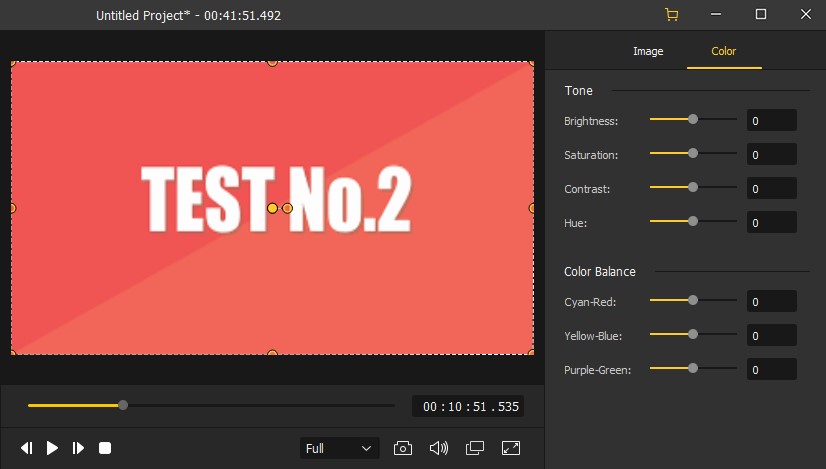Click the Hue value field
Viewport: 826px width, 469px height.
point(771,222)
